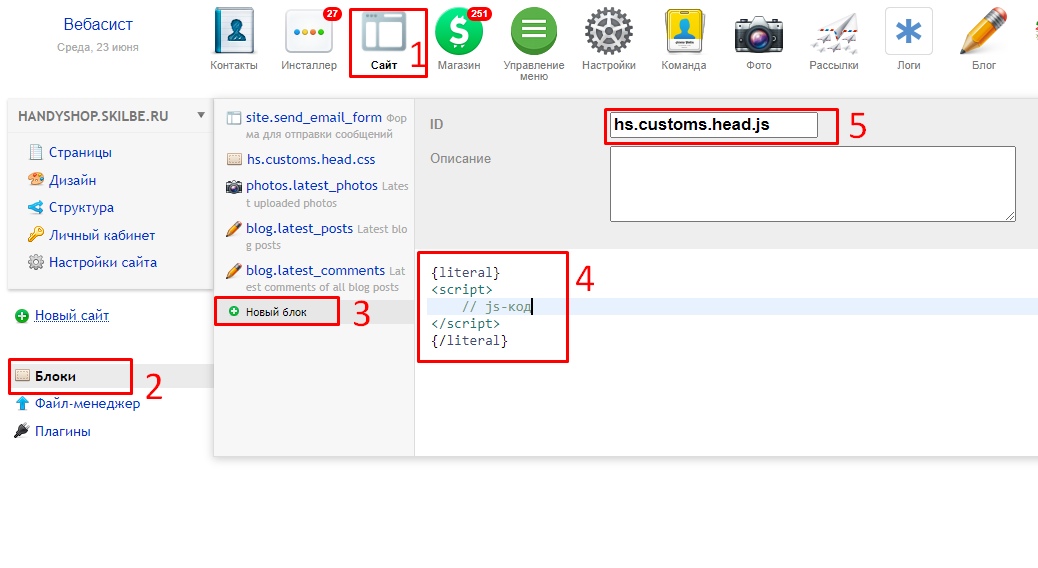Go to Pages (Страницы) section

tap(80, 153)
